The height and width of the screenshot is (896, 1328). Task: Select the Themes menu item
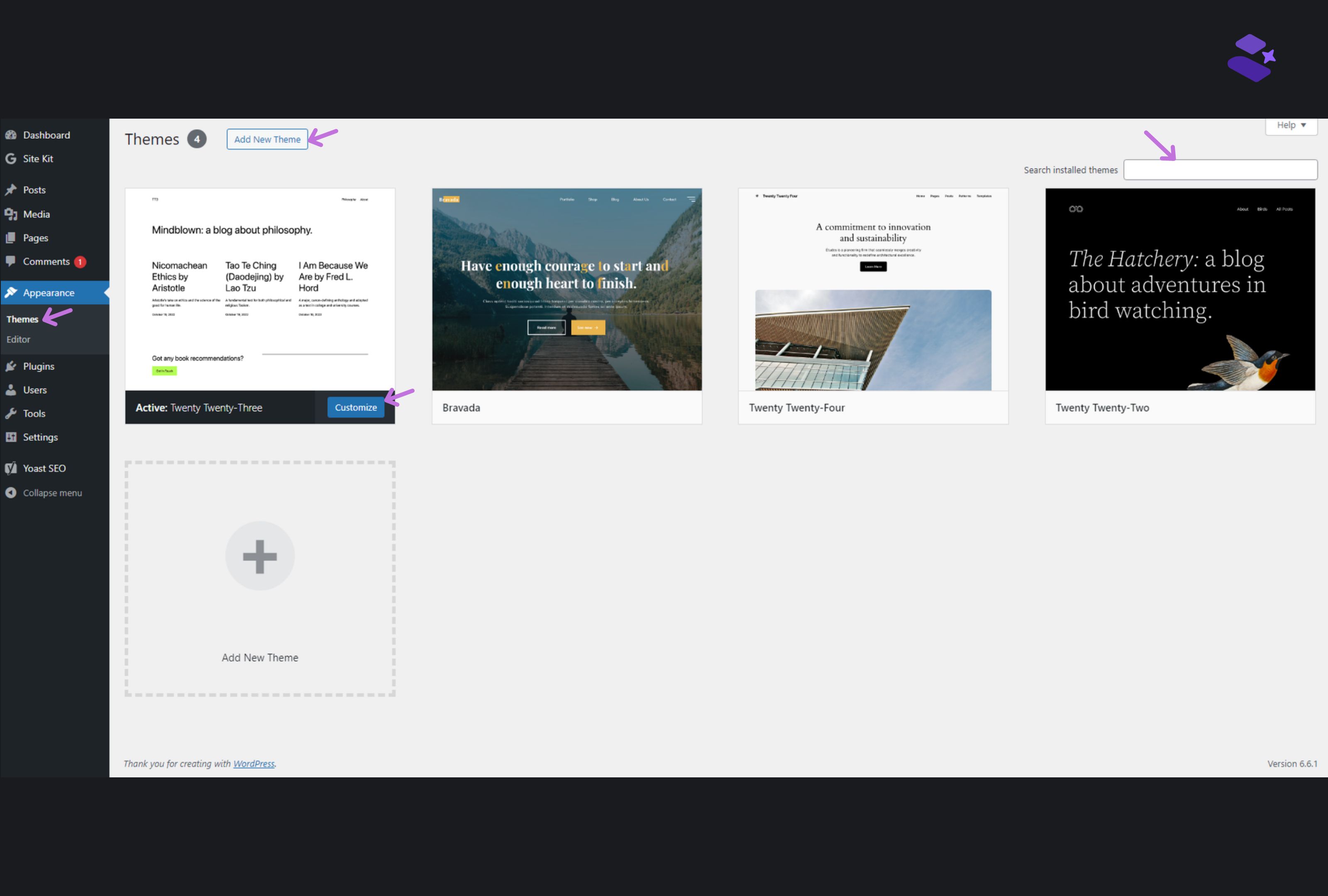pyautogui.click(x=23, y=318)
